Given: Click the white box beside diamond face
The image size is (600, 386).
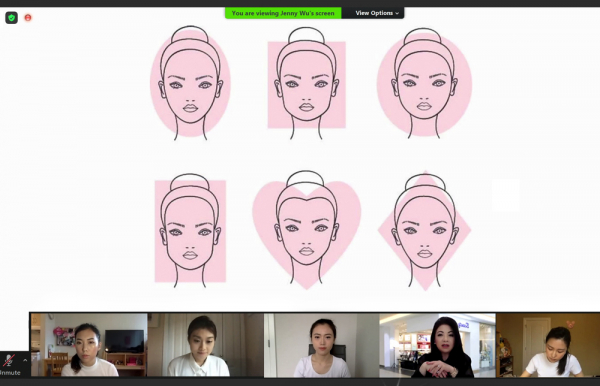Looking at the screenshot, I should click(x=505, y=195).
